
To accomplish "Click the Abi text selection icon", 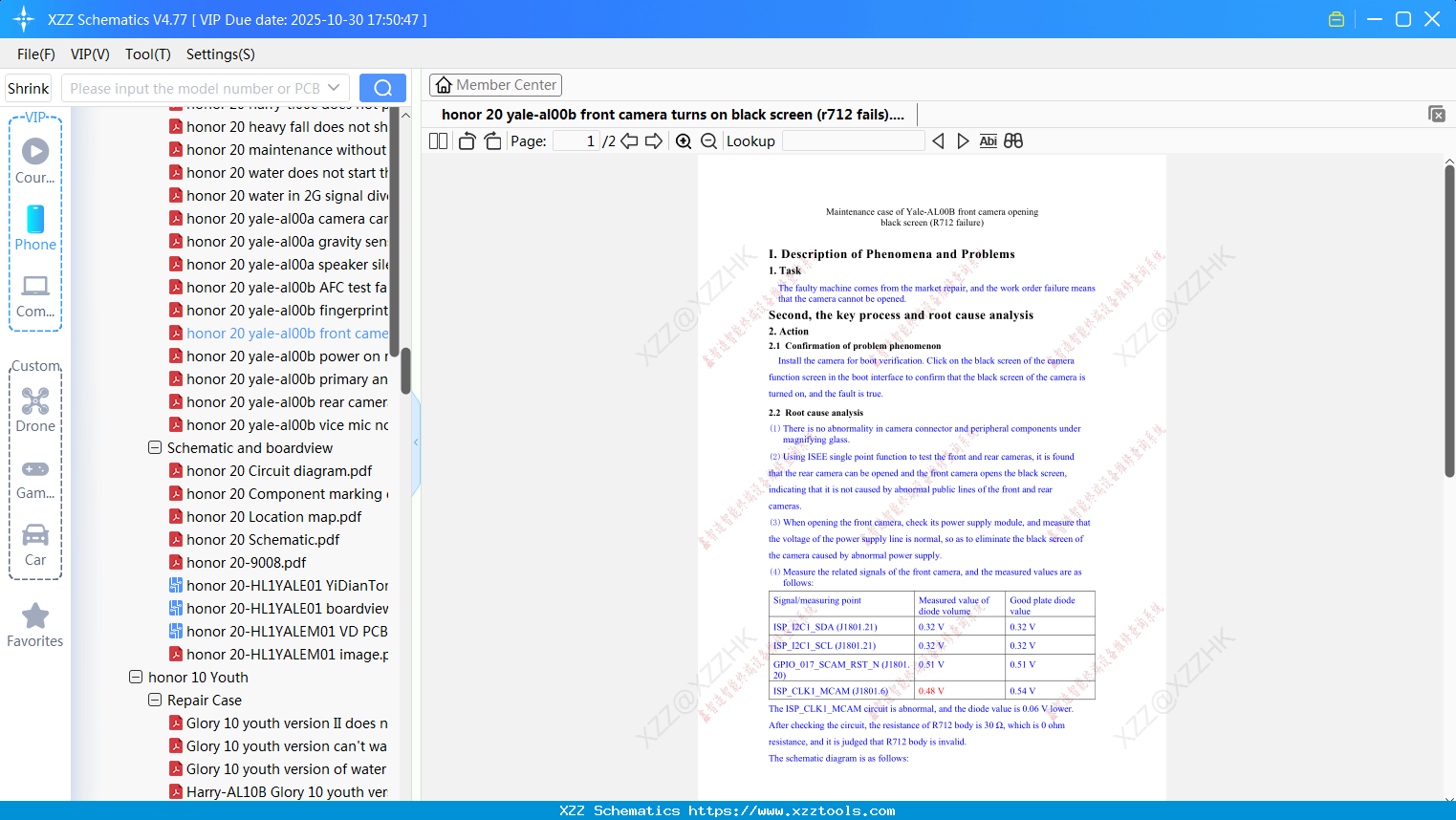I will pyautogui.click(x=989, y=141).
